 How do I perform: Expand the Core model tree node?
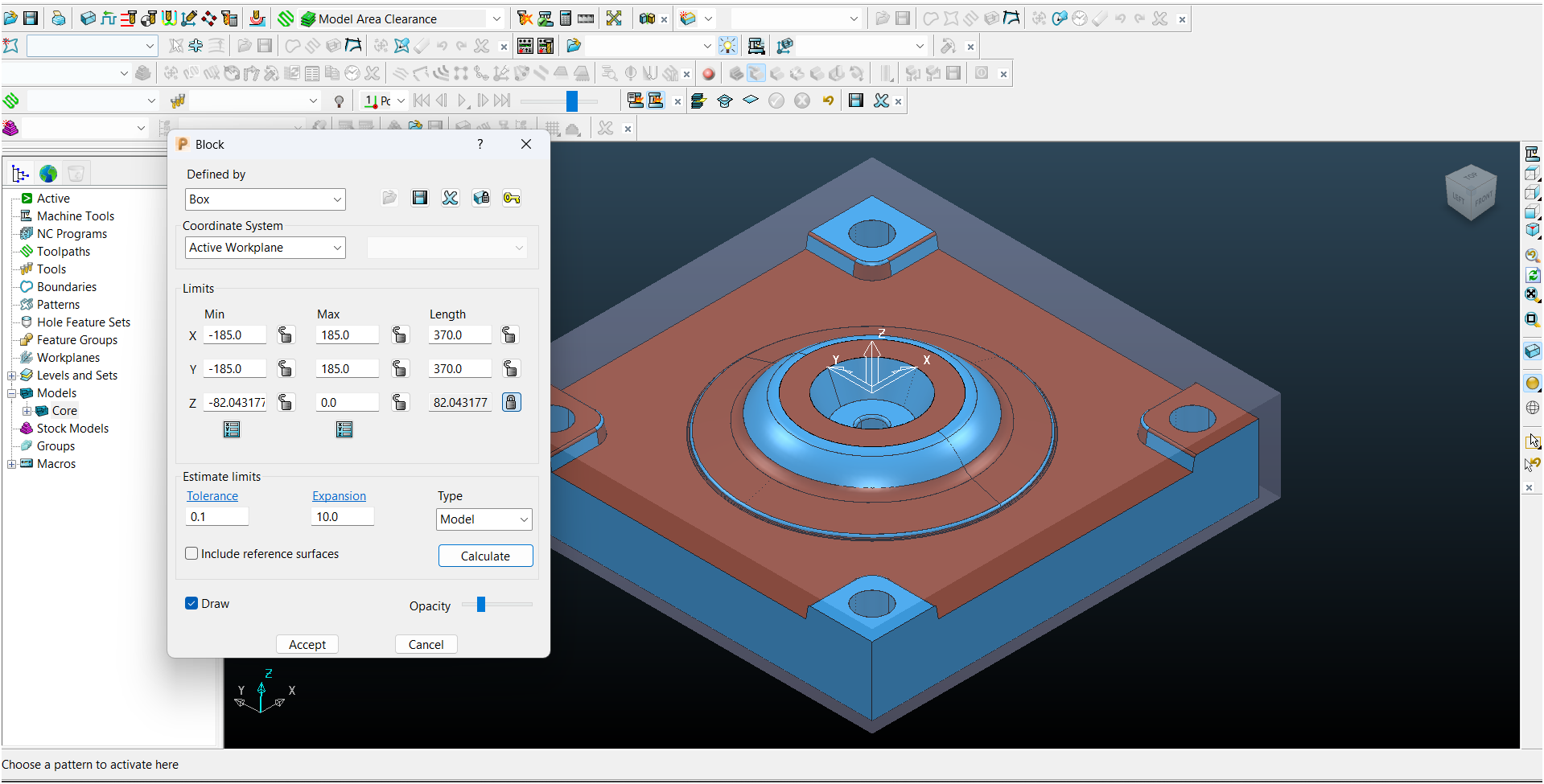[x=27, y=411]
